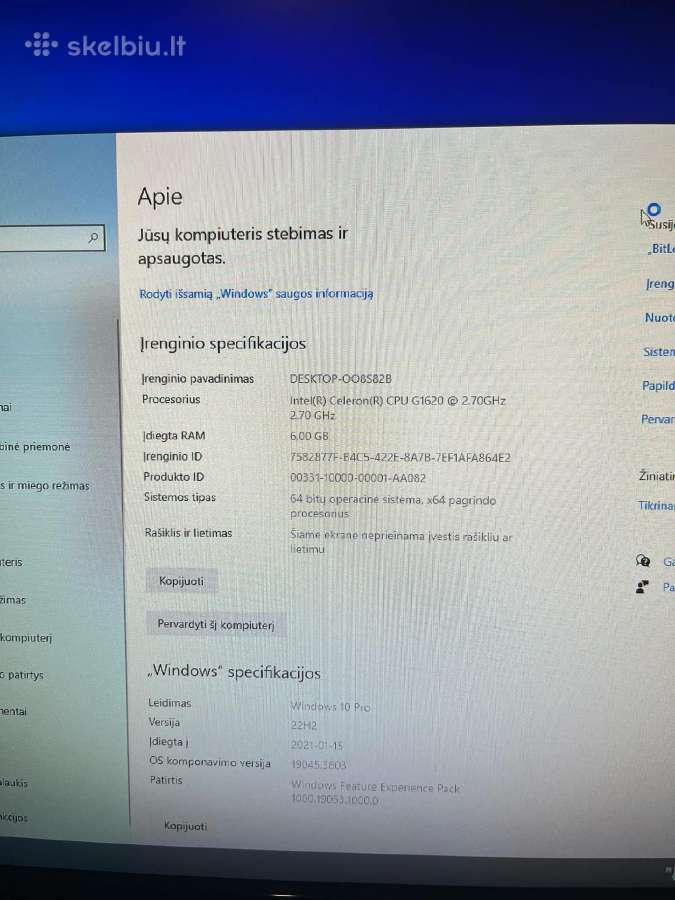This screenshot has width=675, height=900.
Task: Open the Papild… related link on the right
Action: click(658, 386)
